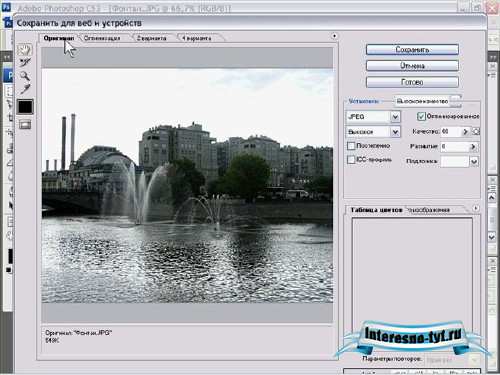The height and width of the screenshot is (375, 500).
Task: Select the Eyedropper tool
Action: click(25, 89)
